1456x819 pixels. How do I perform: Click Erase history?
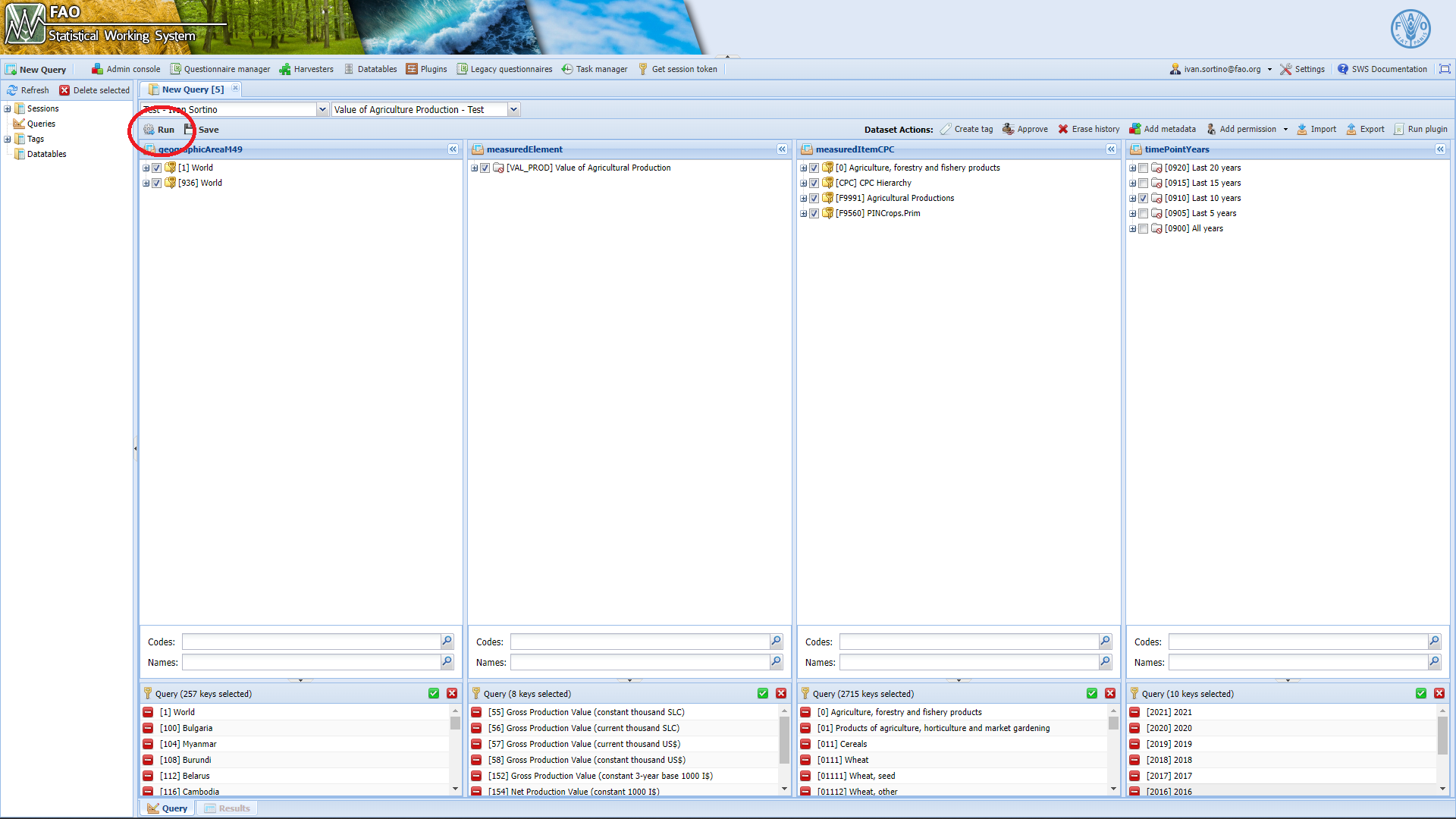[1088, 130]
